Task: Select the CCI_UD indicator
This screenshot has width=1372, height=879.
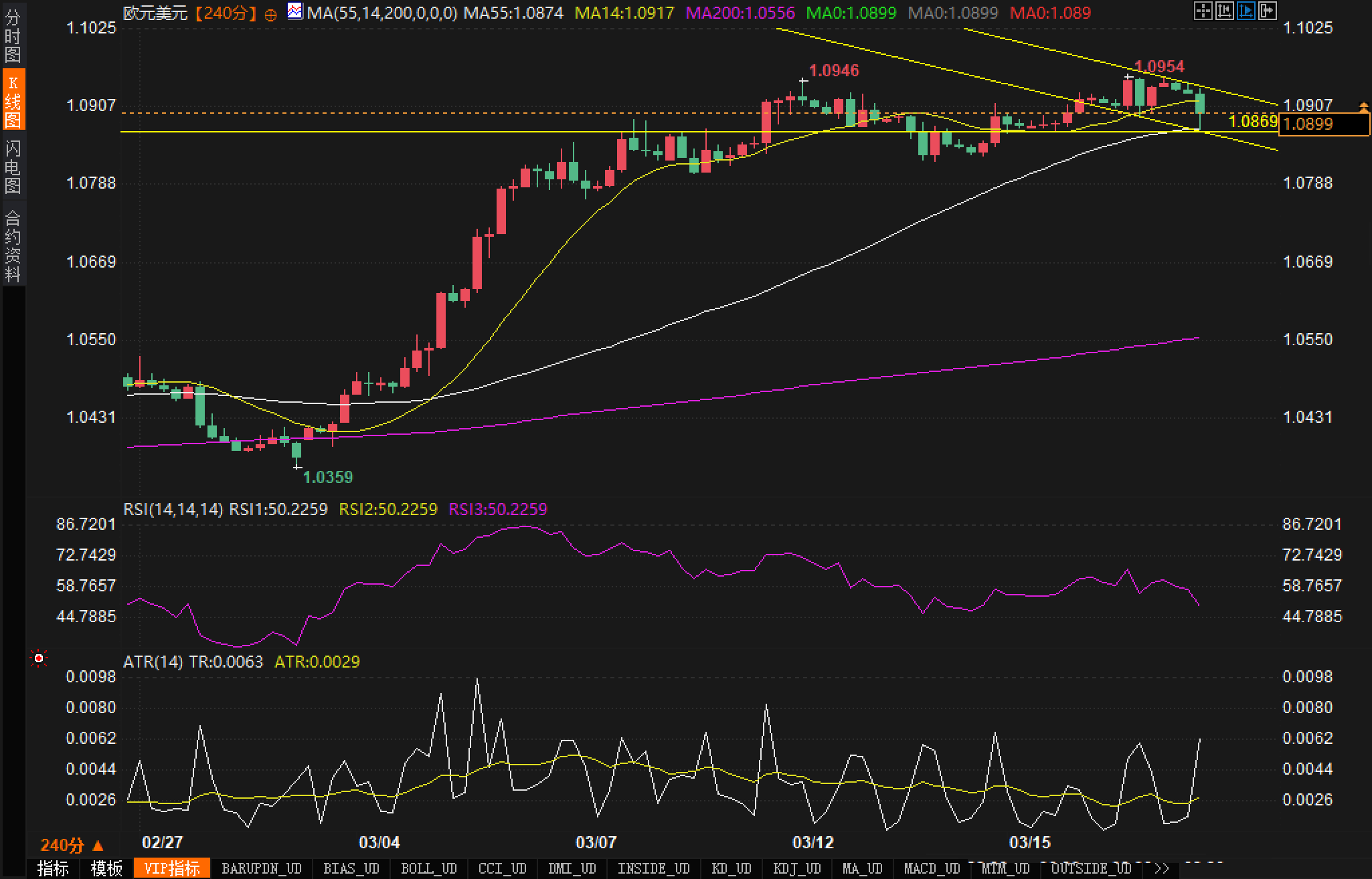Action: pos(503,869)
